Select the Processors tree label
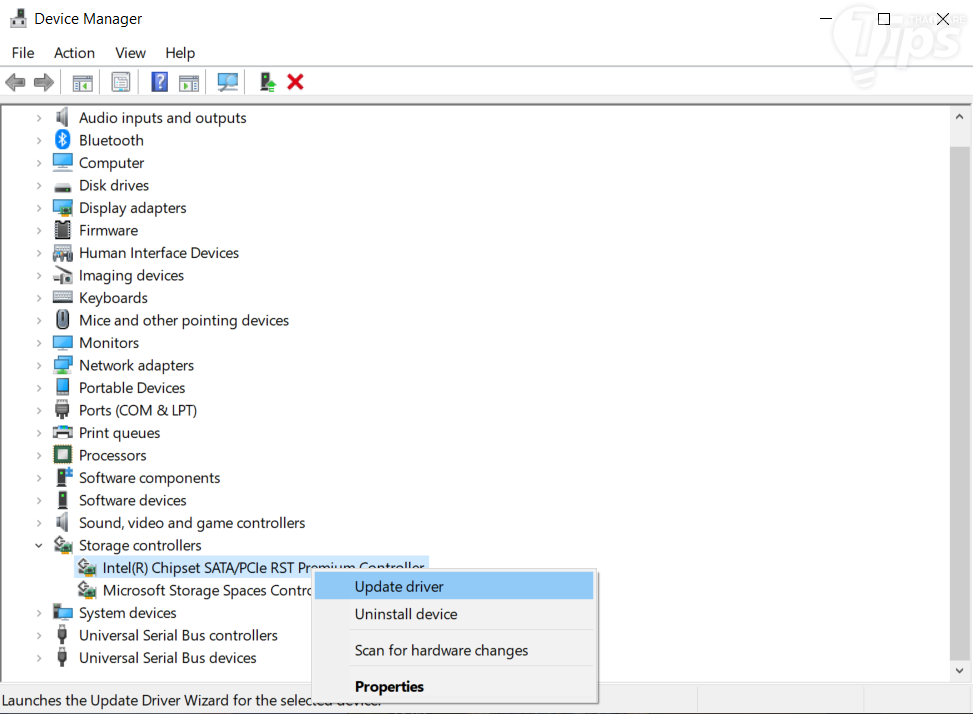 tap(112, 455)
